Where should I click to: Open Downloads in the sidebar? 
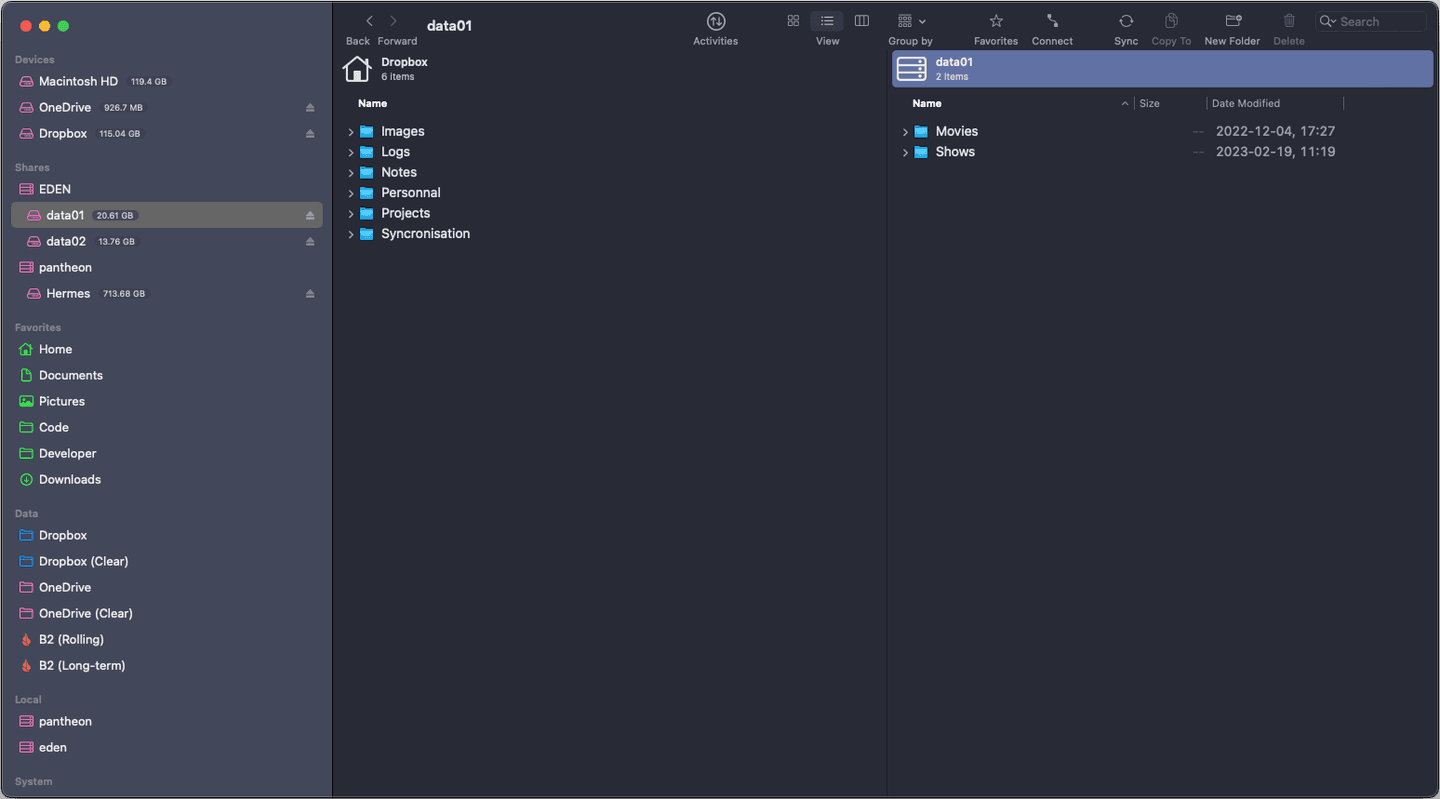tap(69, 479)
